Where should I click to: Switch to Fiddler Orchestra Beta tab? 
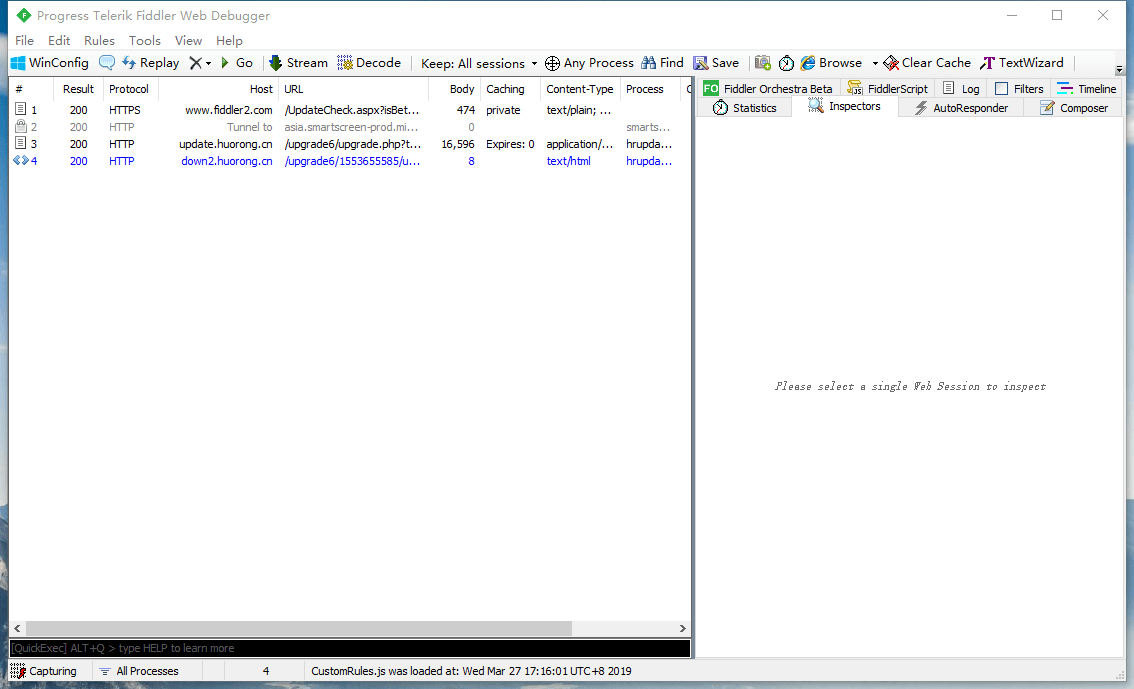[x=768, y=89]
